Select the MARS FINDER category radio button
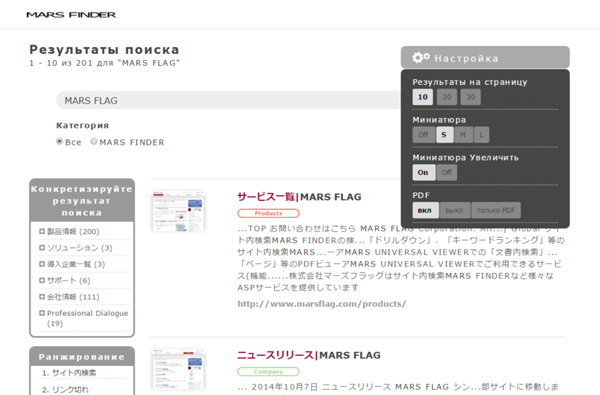Image resolution: width=600 pixels, height=395 pixels. tap(94, 141)
